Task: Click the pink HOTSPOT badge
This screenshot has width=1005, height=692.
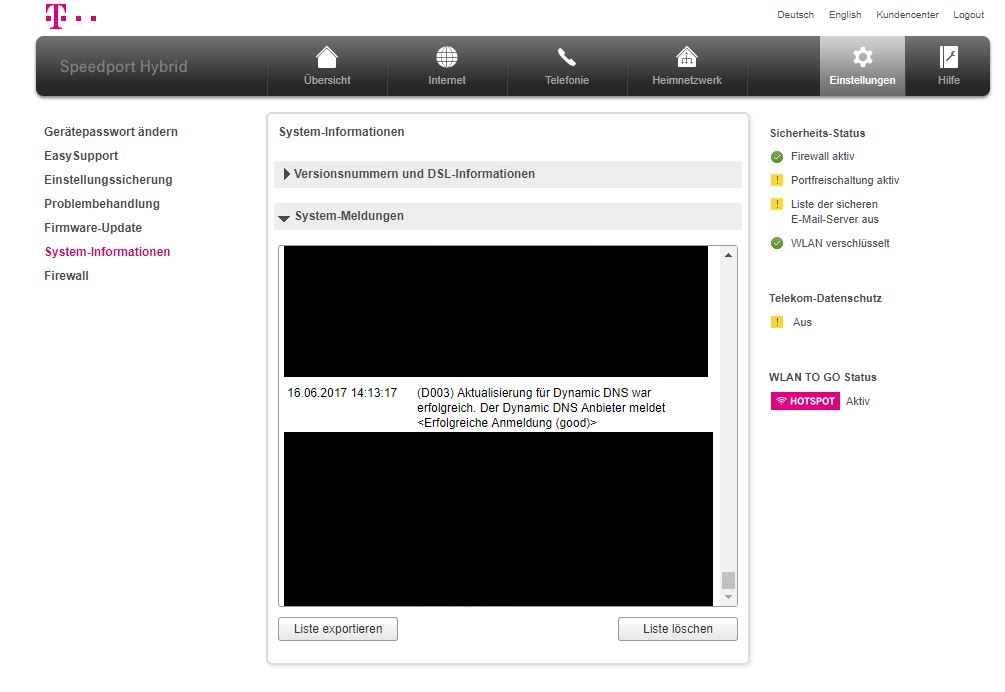Action: click(804, 401)
